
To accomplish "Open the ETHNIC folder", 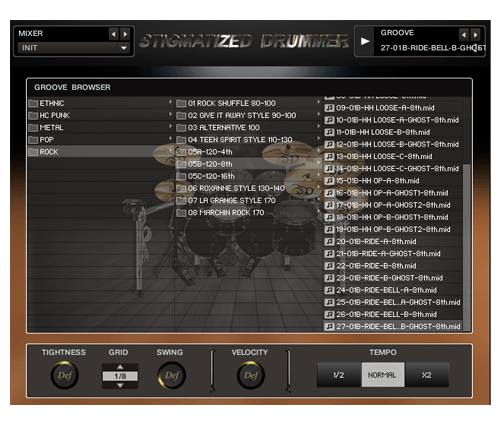I will pyautogui.click(x=101, y=103).
